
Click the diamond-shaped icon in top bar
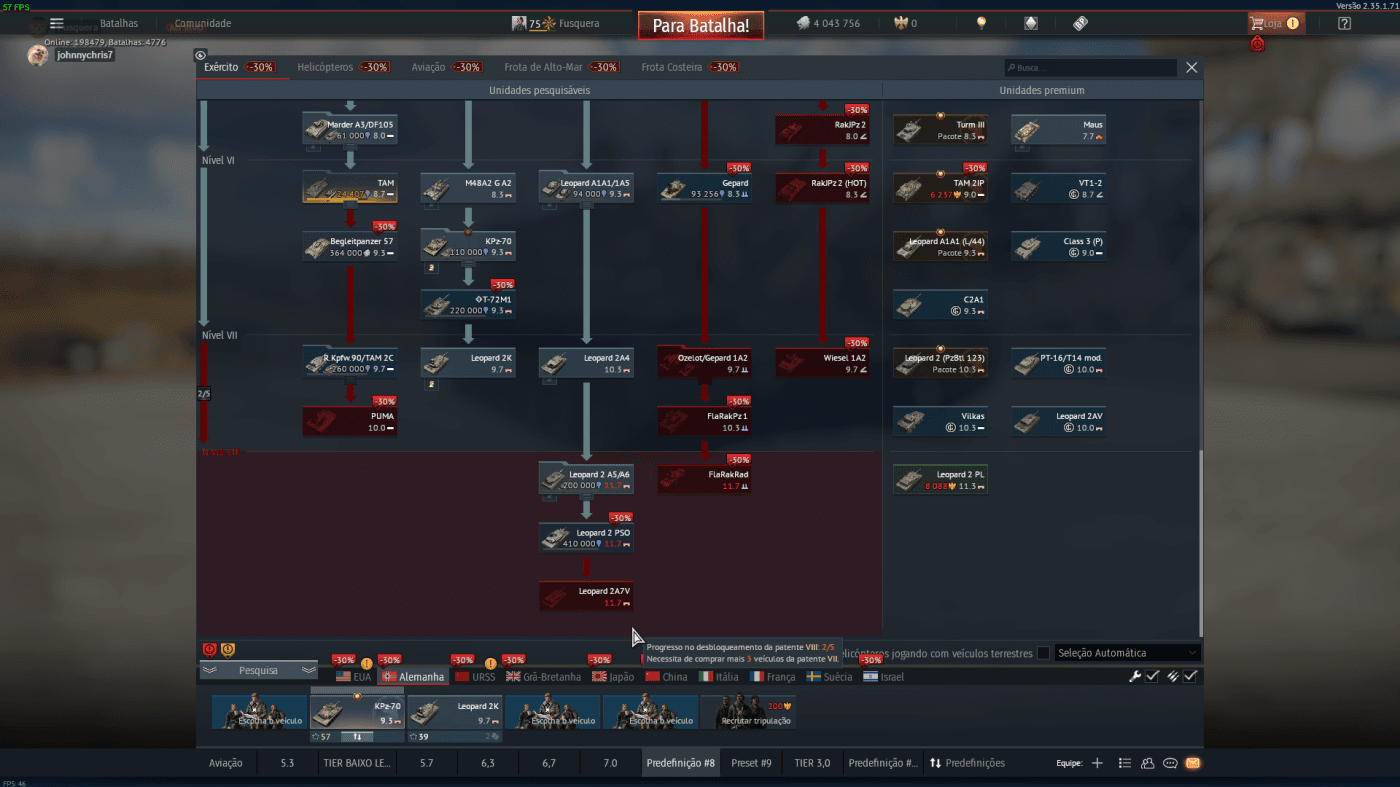(1031, 23)
